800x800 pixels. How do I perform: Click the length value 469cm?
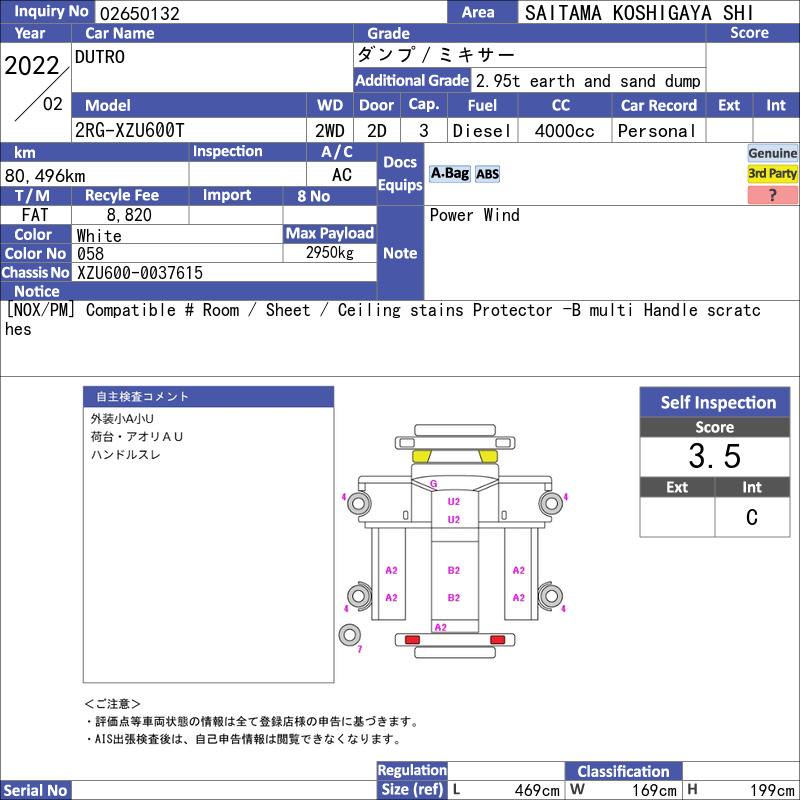click(x=537, y=790)
